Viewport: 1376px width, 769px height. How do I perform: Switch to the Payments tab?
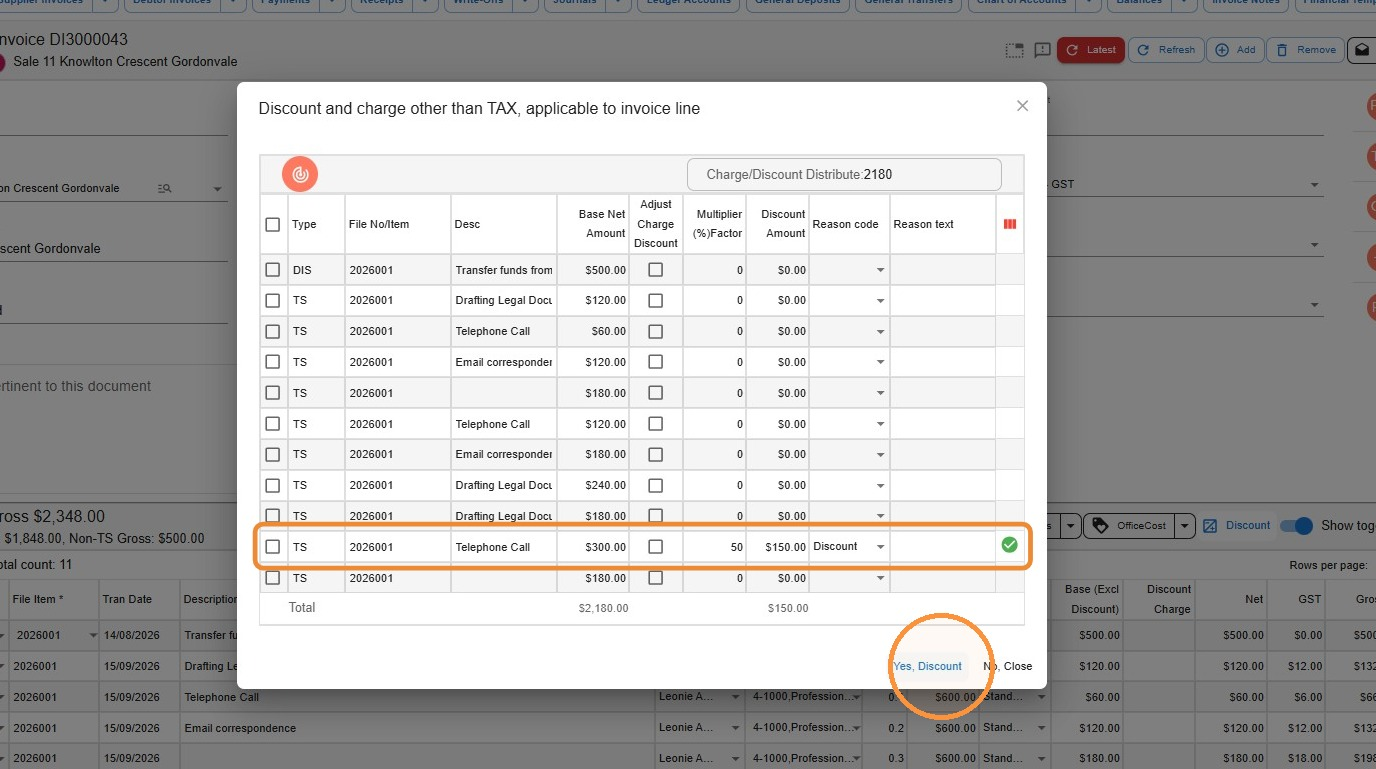pyautogui.click(x=286, y=3)
